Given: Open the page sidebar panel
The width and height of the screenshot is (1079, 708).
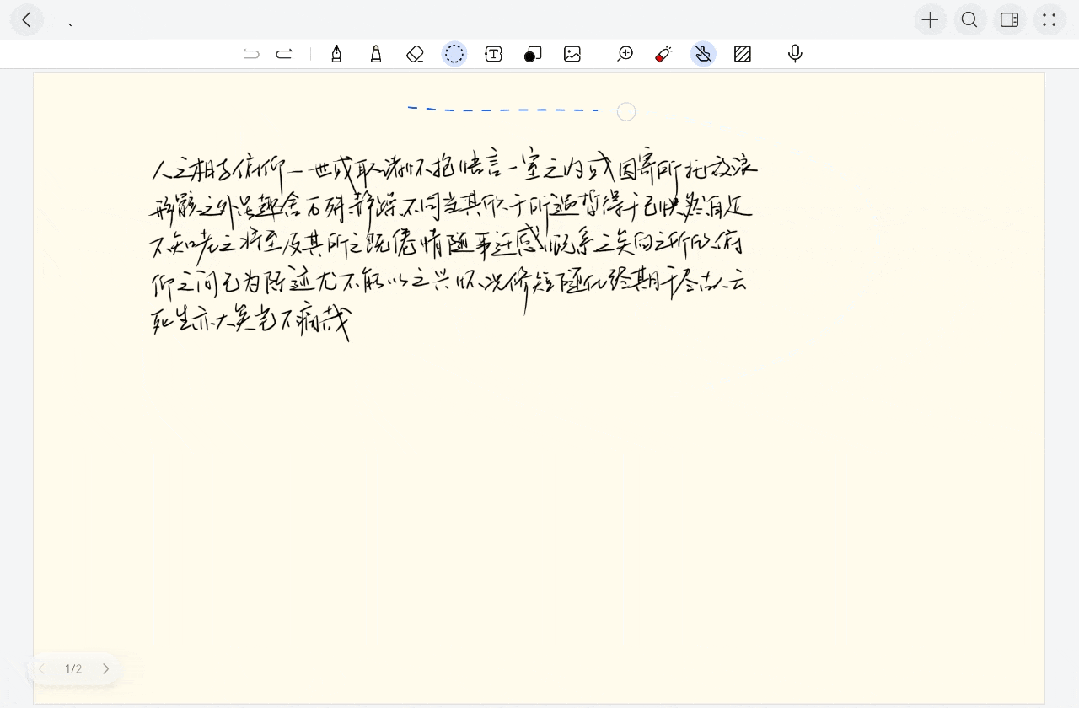Looking at the screenshot, I should (1009, 20).
